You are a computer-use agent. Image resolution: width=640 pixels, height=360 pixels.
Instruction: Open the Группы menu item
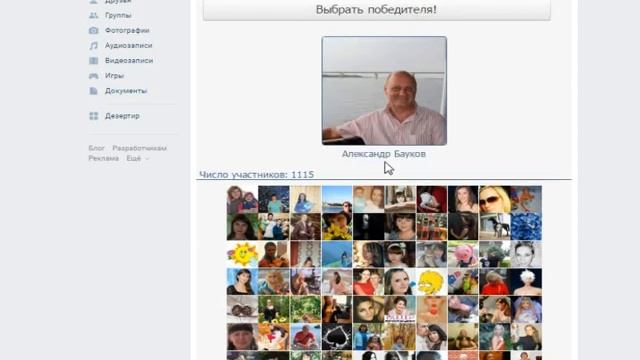pos(118,16)
